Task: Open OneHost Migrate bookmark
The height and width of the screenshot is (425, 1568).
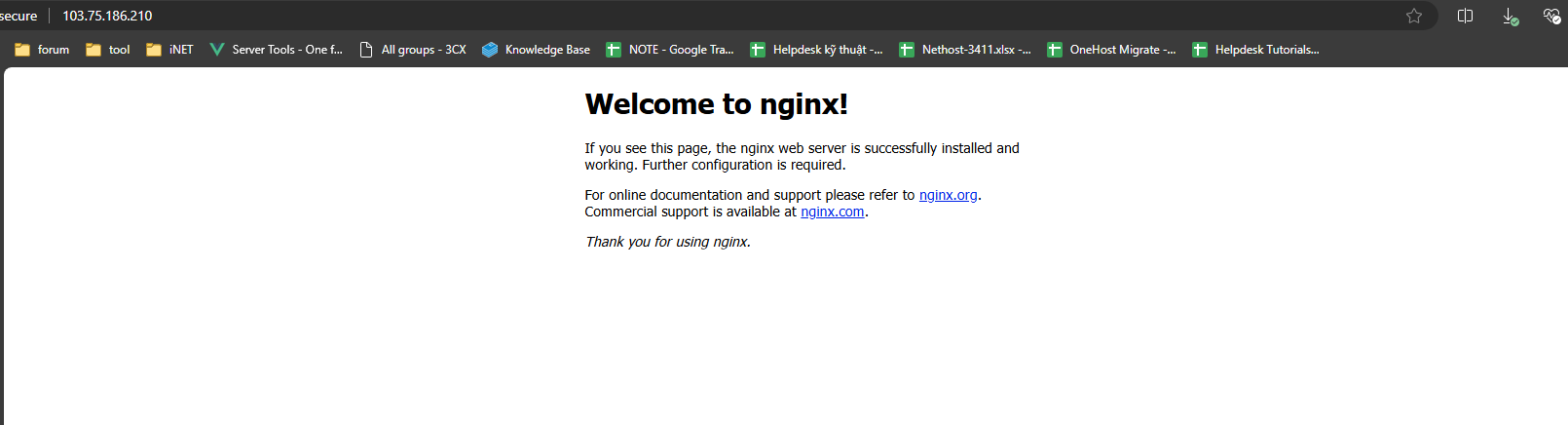Action: click(1112, 50)
